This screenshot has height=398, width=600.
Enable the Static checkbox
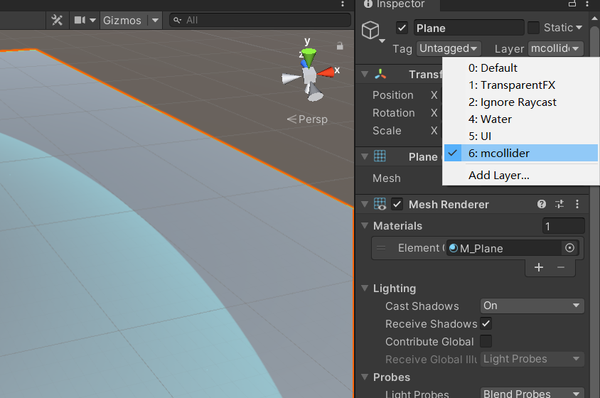(533, 28)
